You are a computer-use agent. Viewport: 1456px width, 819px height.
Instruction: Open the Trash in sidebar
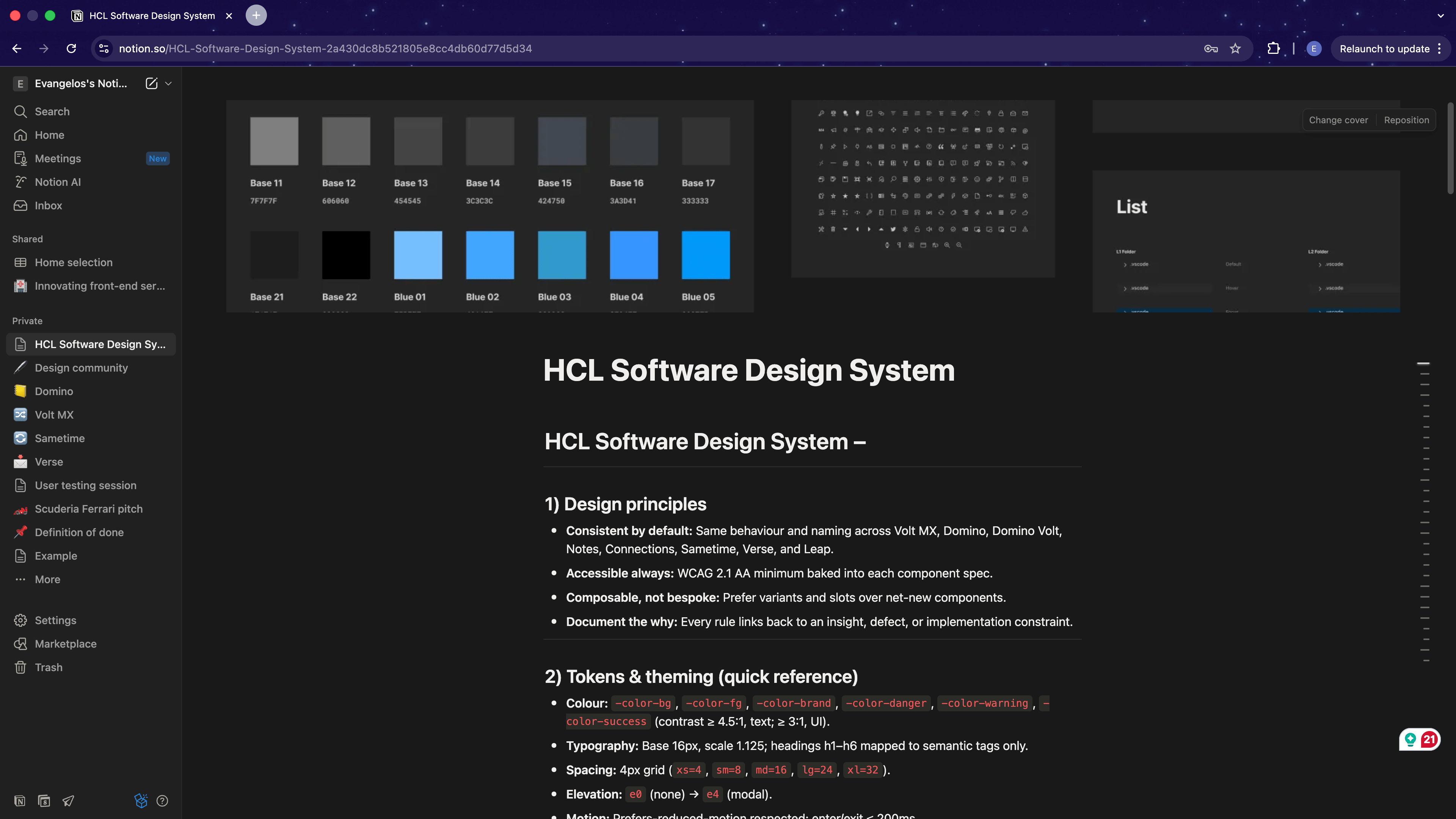pos(49,667)
